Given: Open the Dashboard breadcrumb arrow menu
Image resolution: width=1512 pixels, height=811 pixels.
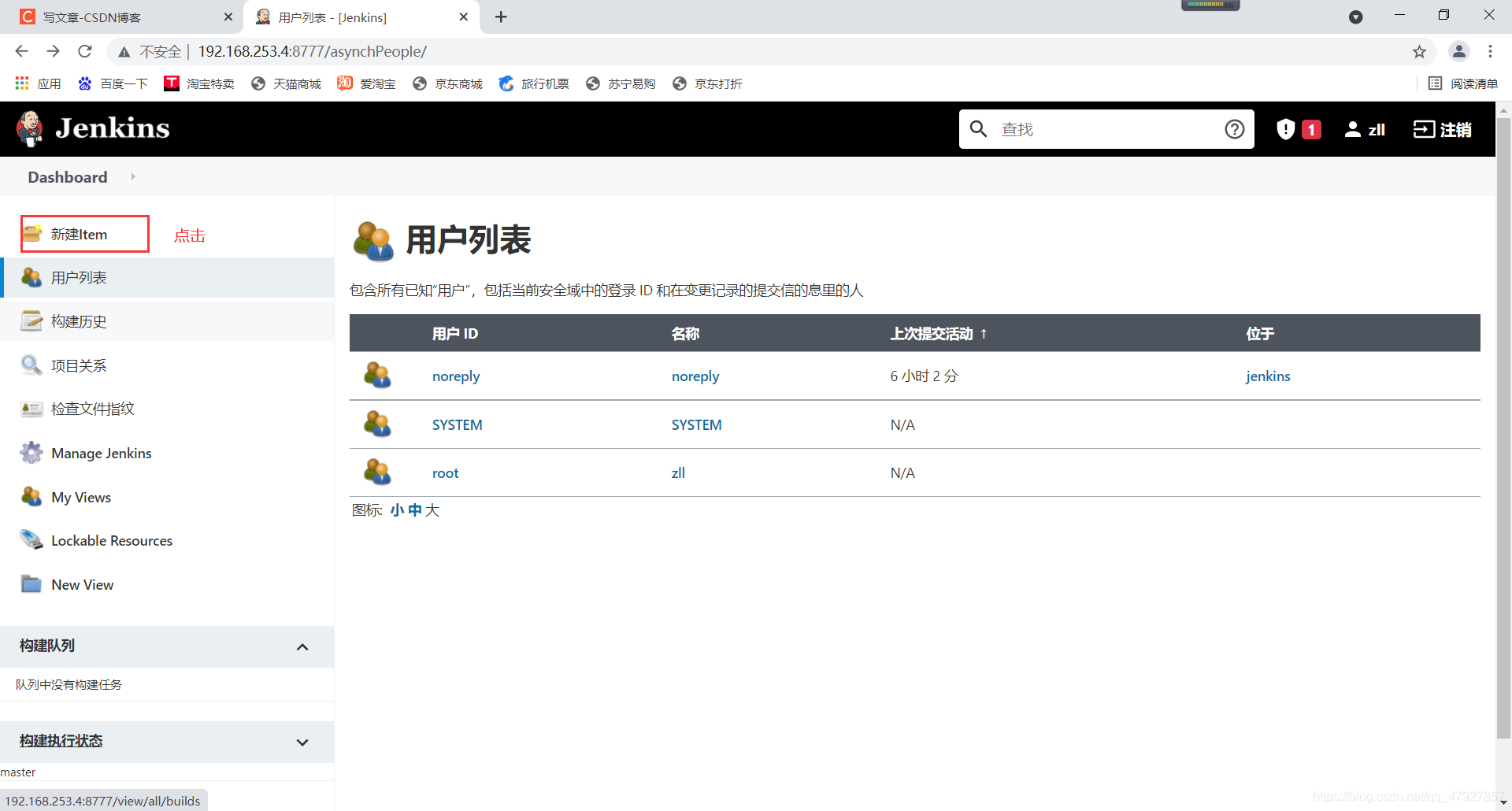Looking at the screenshot, I should 132,176.
